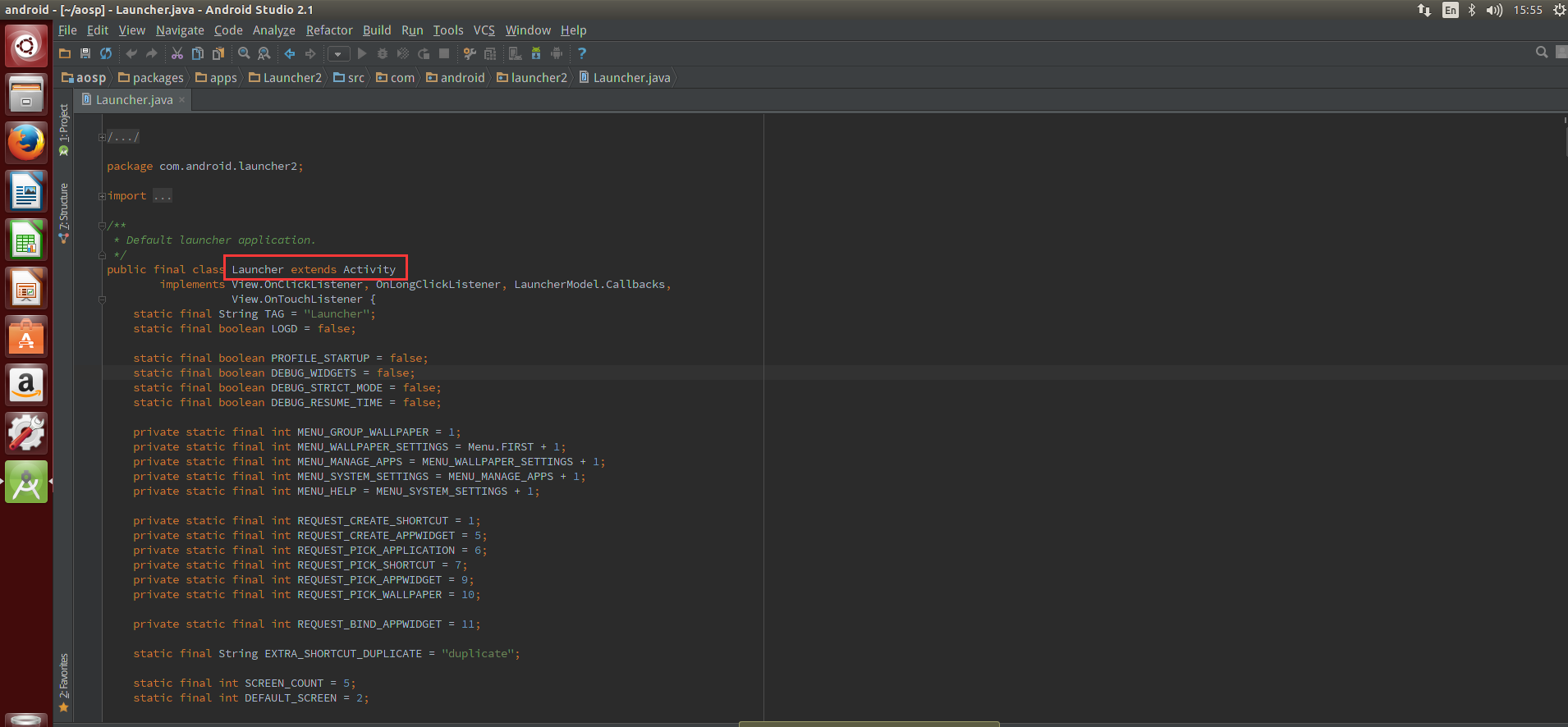
Task: Place cursor on "DEBUG_WIDGETS" code text
Action: (x=314, y=373)
